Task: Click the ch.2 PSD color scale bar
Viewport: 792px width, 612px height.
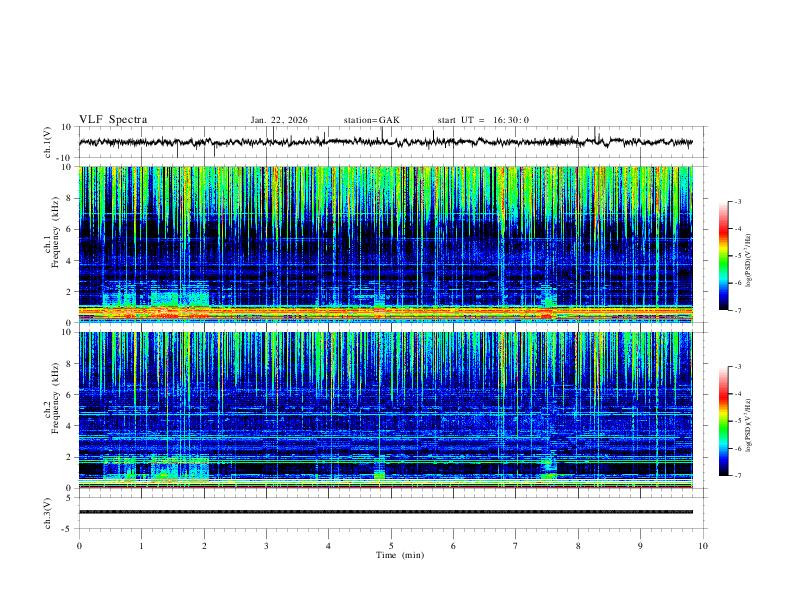Action: coord(723,421)
